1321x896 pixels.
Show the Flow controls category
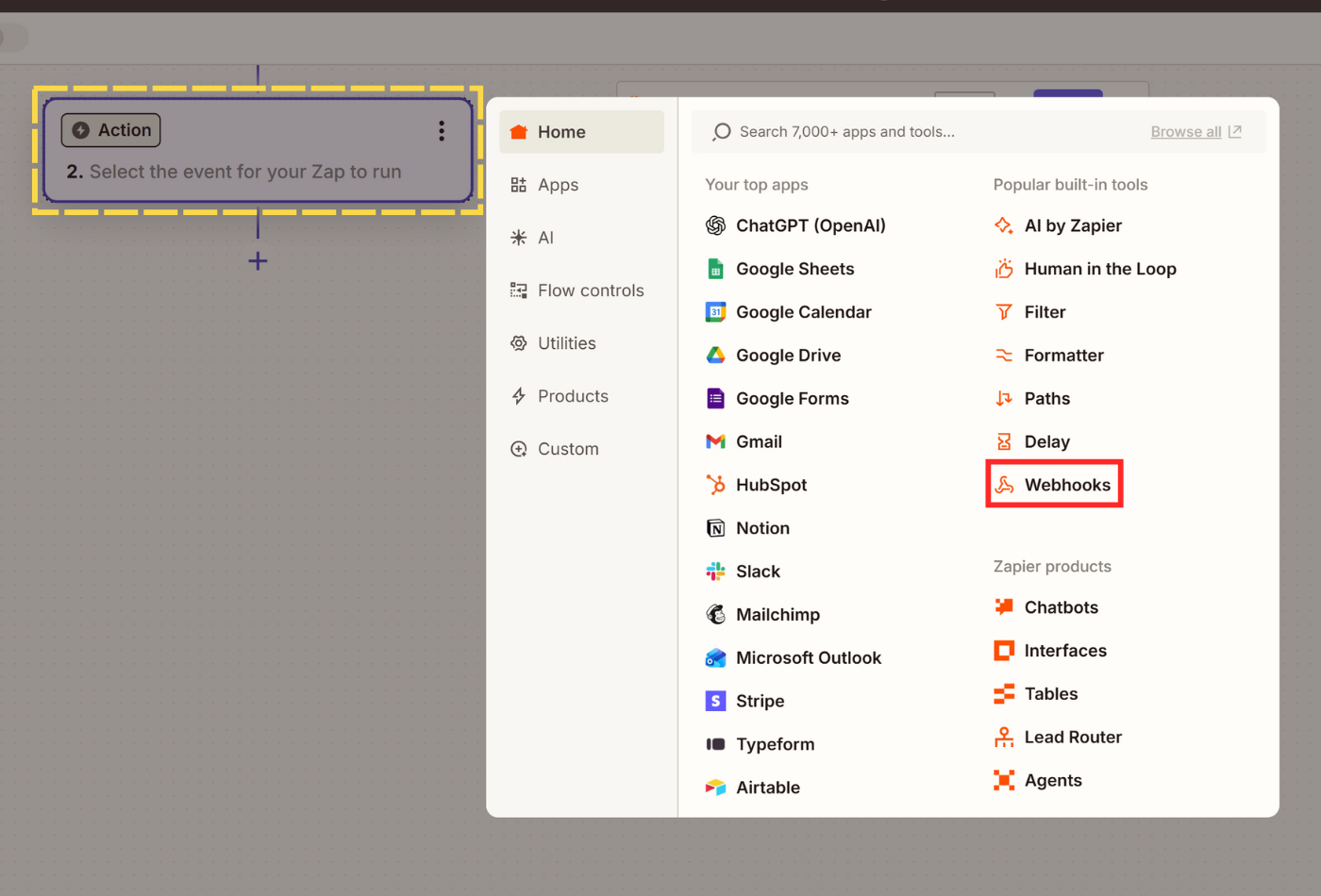click(590, 290)
